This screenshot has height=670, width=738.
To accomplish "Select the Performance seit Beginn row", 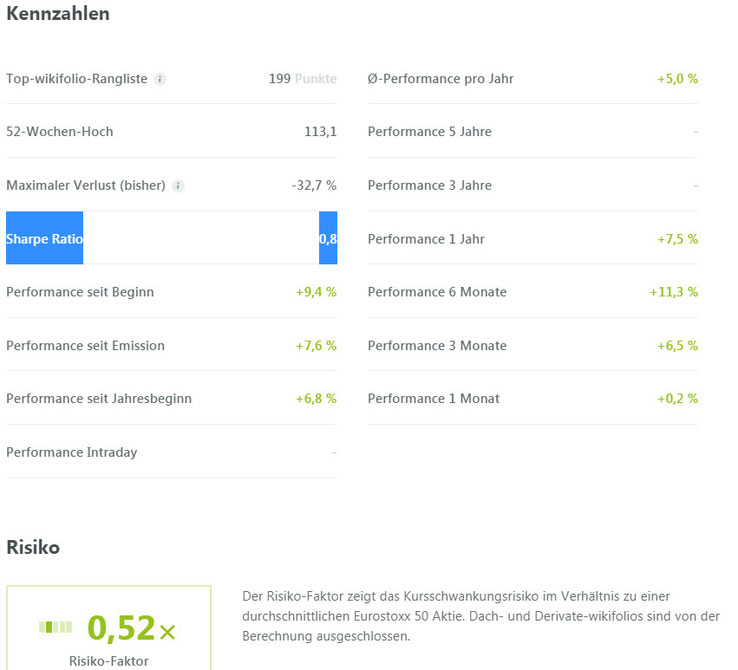I will pos(171,292).
